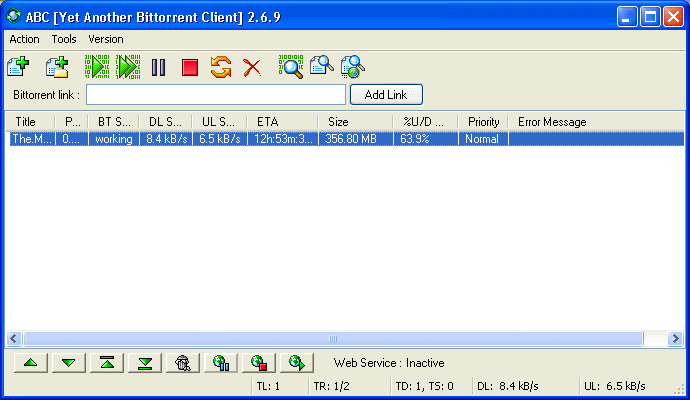
Task: Click the green Resume torrent icon
Action: pyautogui.click(x=97, y=67)
